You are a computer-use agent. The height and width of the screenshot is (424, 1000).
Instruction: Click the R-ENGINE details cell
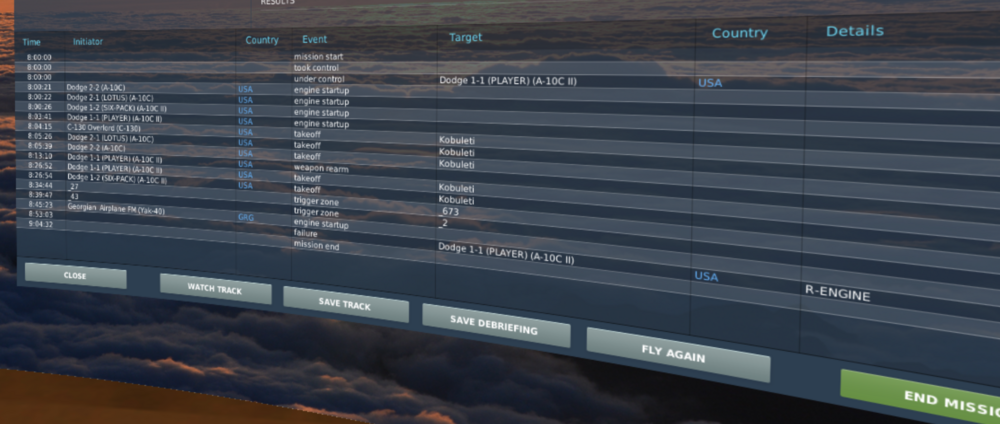837,293
